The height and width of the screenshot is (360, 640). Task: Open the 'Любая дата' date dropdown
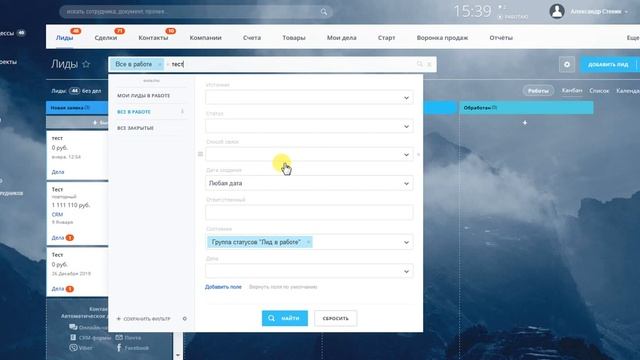coord(309,183)
